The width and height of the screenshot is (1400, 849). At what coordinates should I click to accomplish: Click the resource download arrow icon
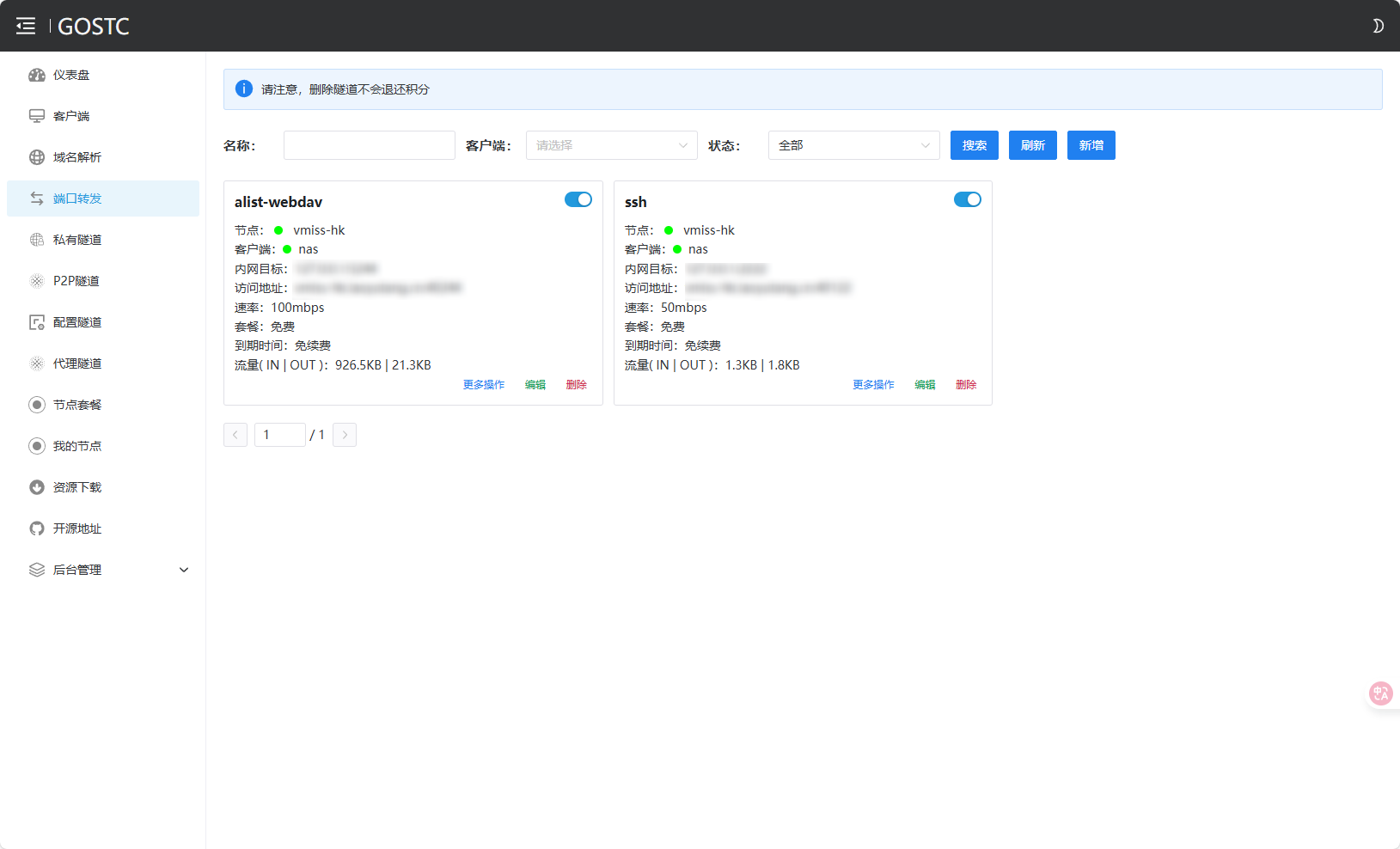(x=37, y=487)
